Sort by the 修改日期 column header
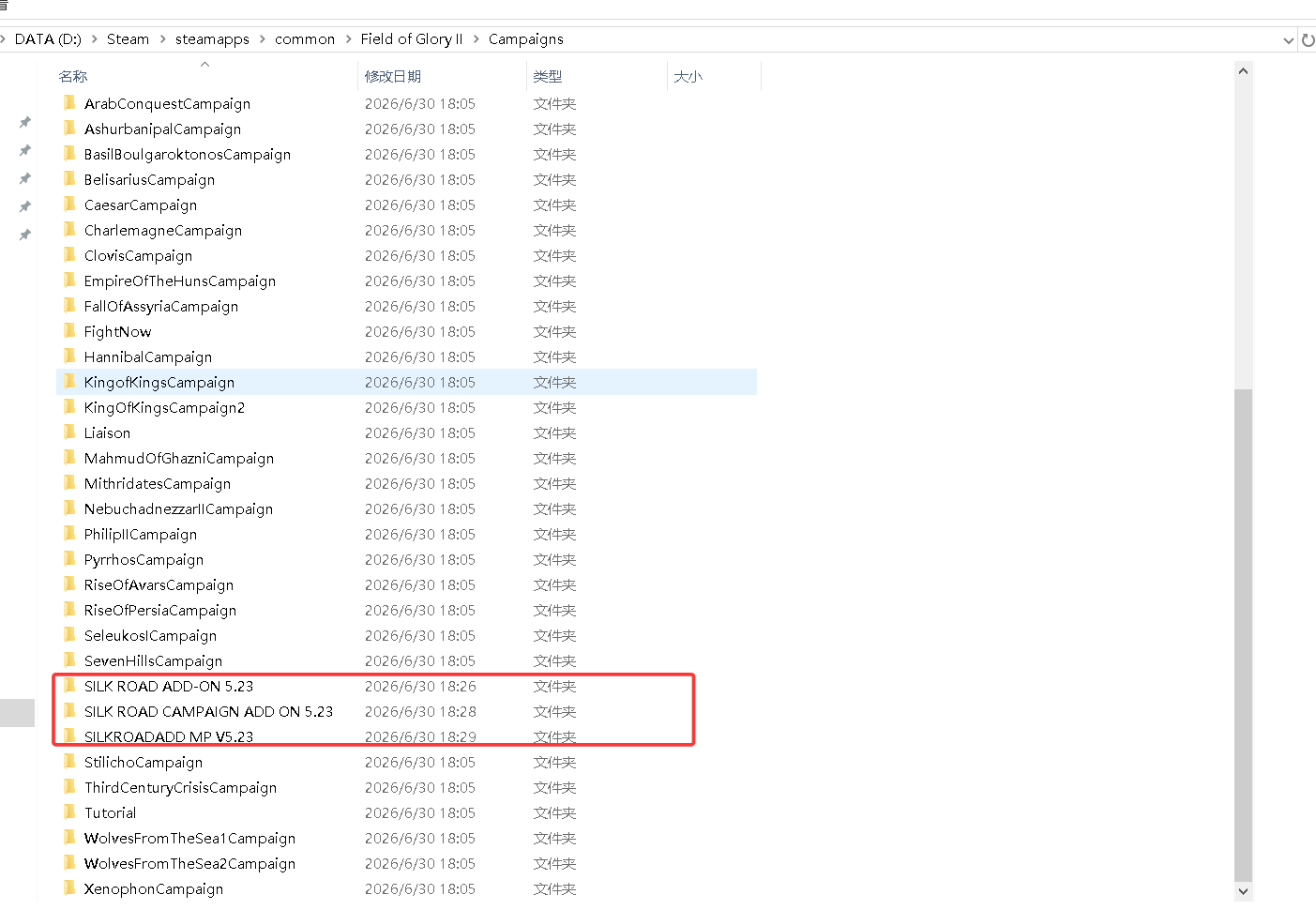This screenshot has width=1316, height=910. click(393, 76)
